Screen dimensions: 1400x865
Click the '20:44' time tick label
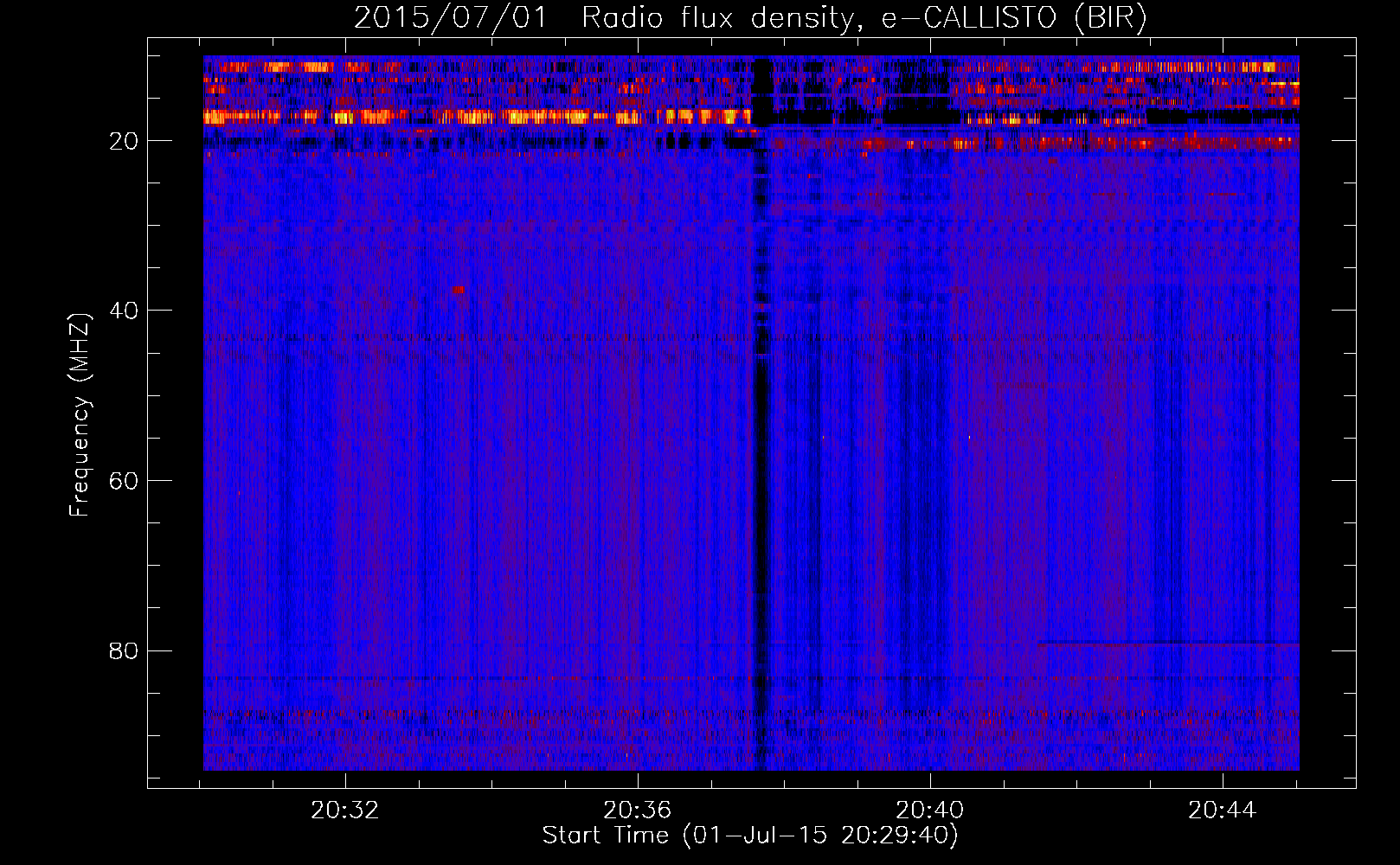click(x=1222, y=811)
